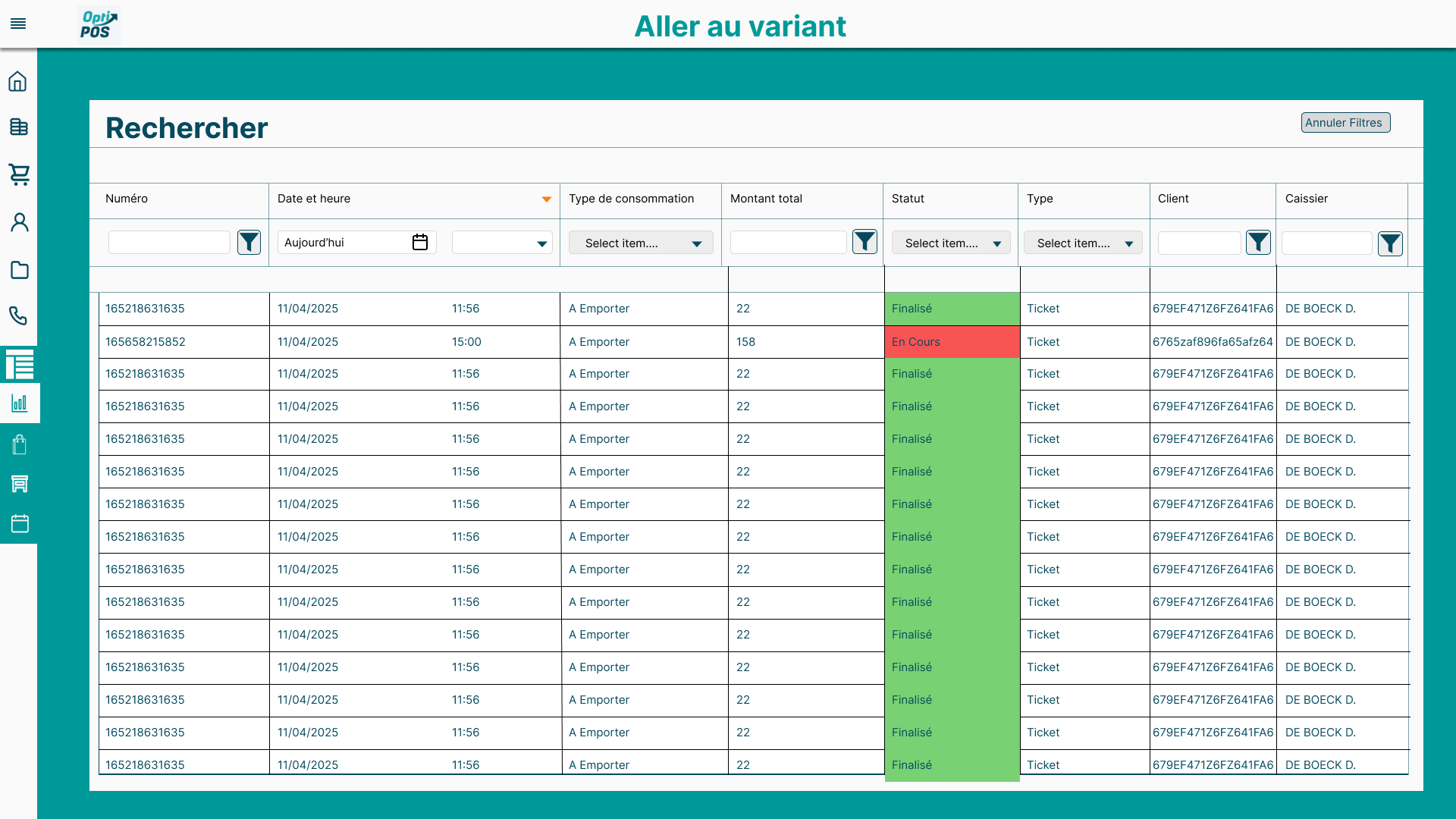Click the Type de consommation column header
Viewport: 1456px width, 819px height.
(631, 199)
